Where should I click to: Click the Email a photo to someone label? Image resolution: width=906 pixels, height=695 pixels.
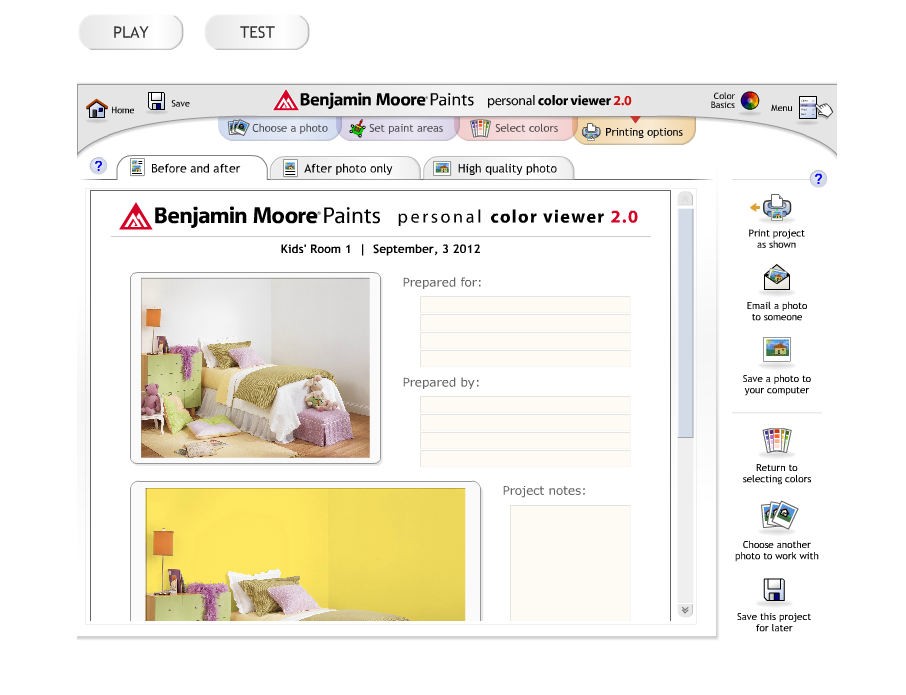[777, 311]
